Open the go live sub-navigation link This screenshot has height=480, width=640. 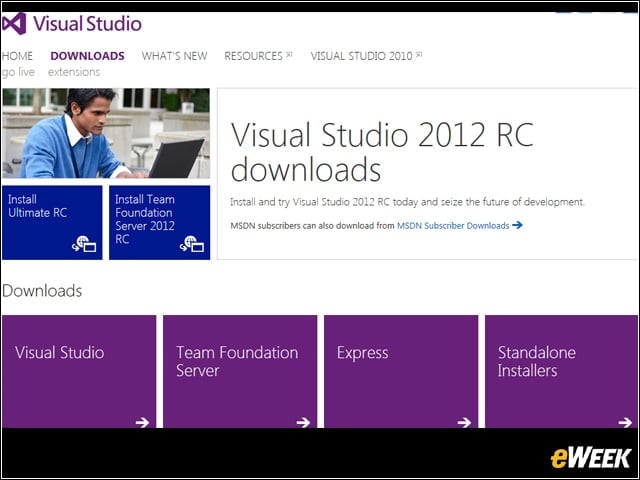click(x=18, y=72)
